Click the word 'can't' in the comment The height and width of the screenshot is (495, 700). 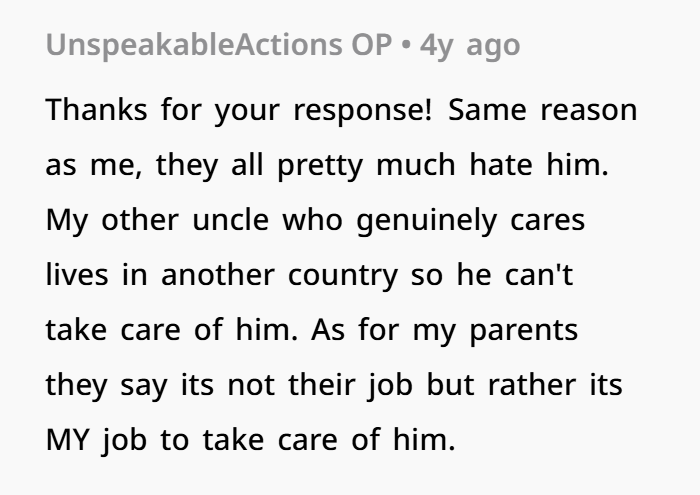[539, 275]
